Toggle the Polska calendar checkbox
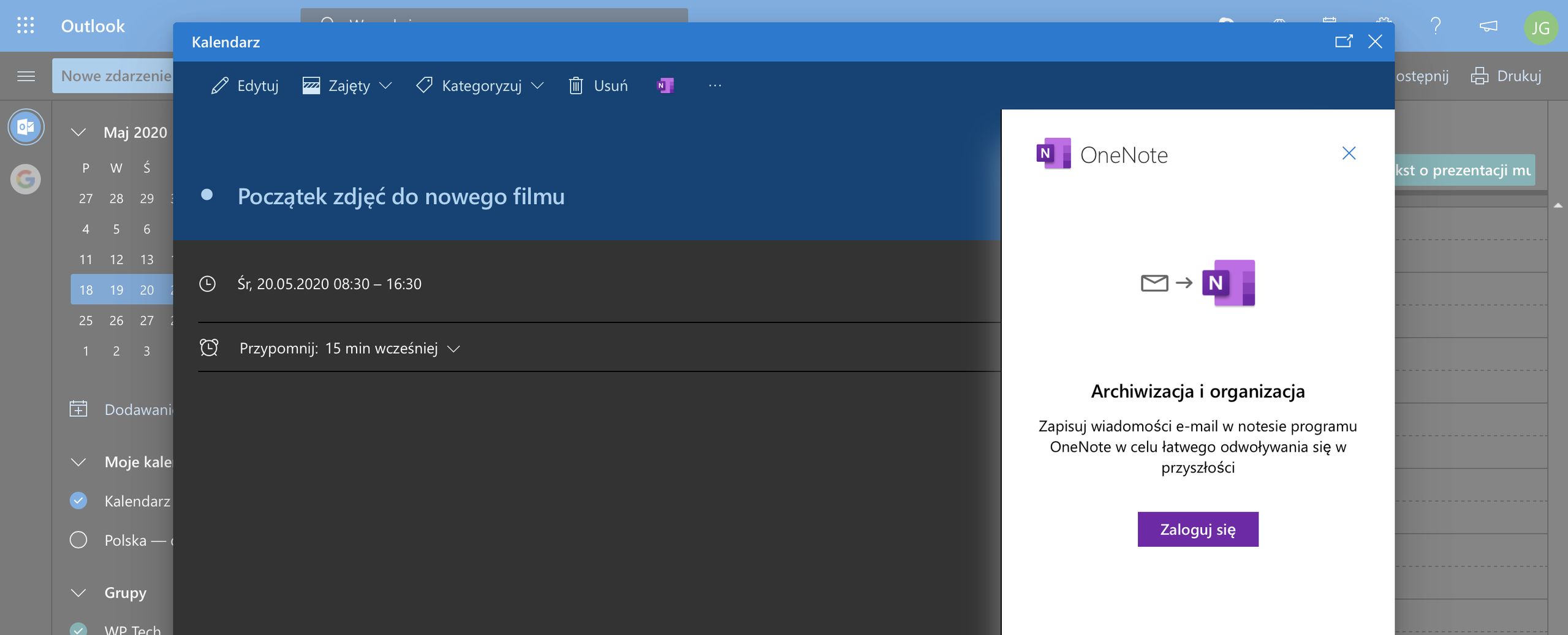This screenshot has width=1568, height=635. 78,540
